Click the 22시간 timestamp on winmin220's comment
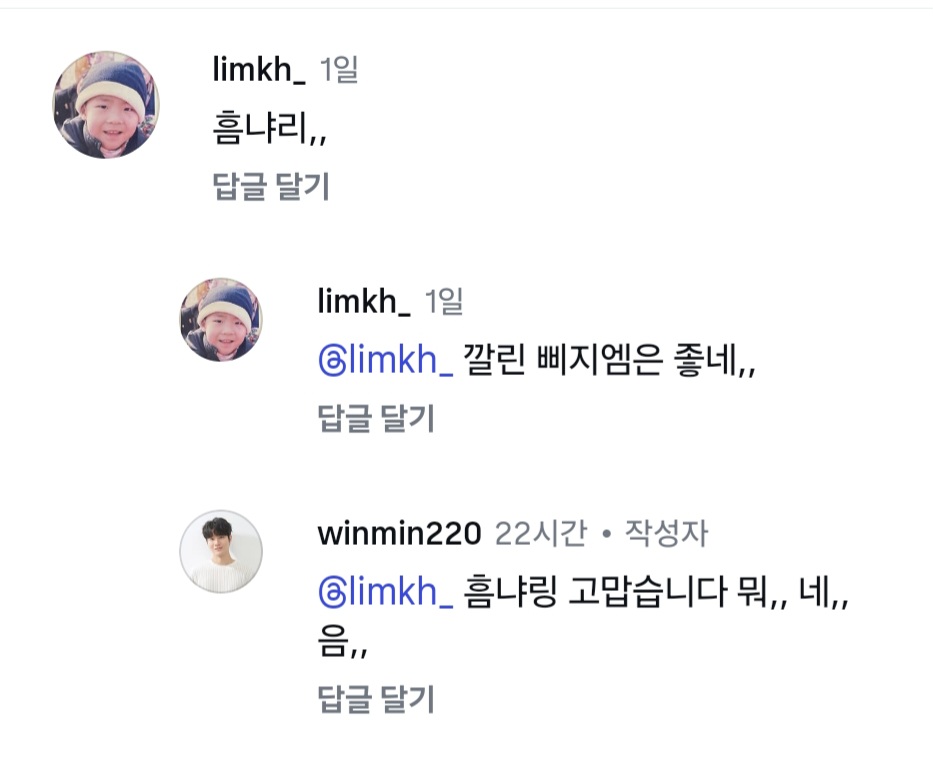The width and height of the screenshot is (933, 762). [541, 533]
